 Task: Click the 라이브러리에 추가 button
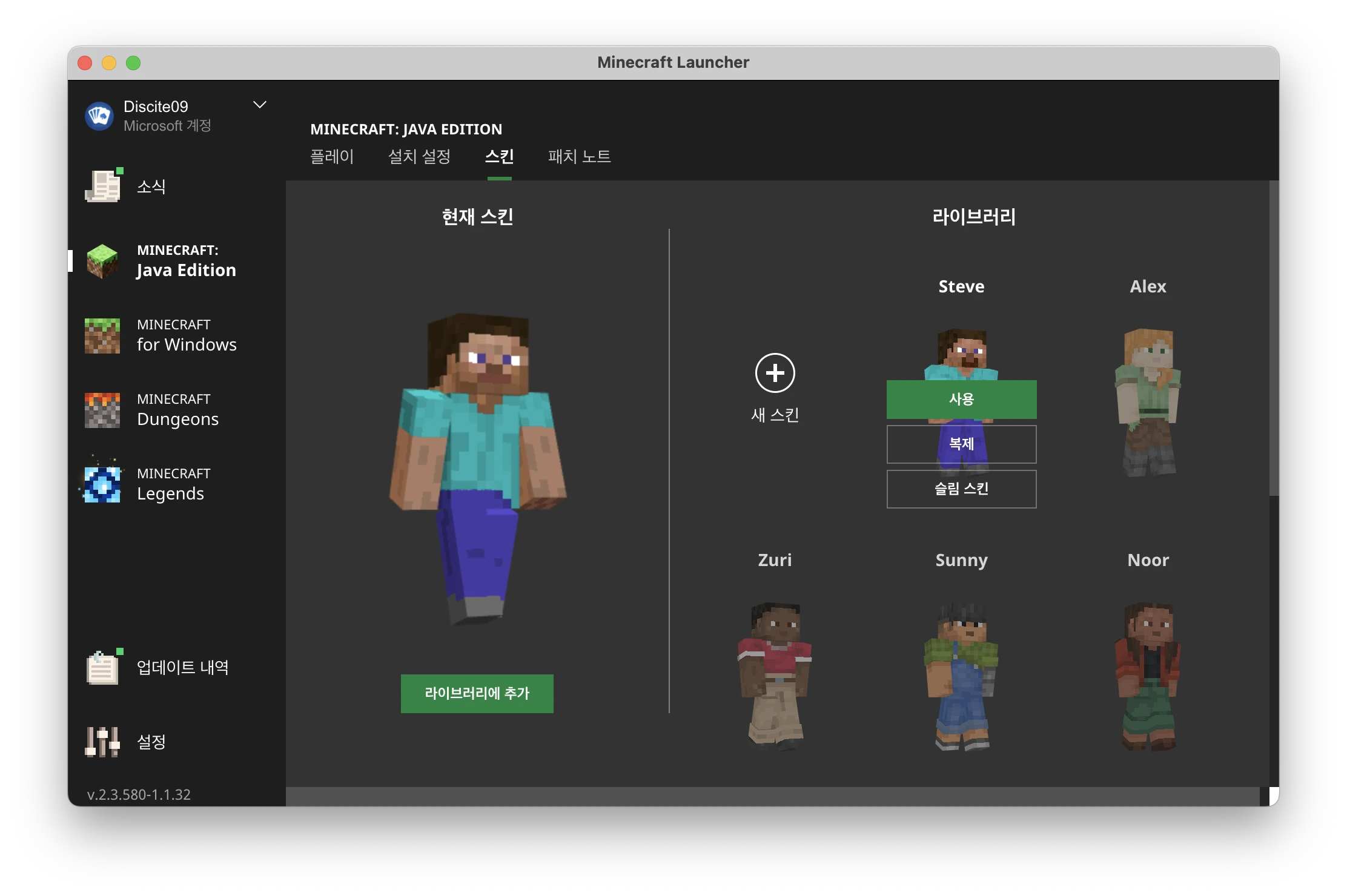(x=477, y=693)
